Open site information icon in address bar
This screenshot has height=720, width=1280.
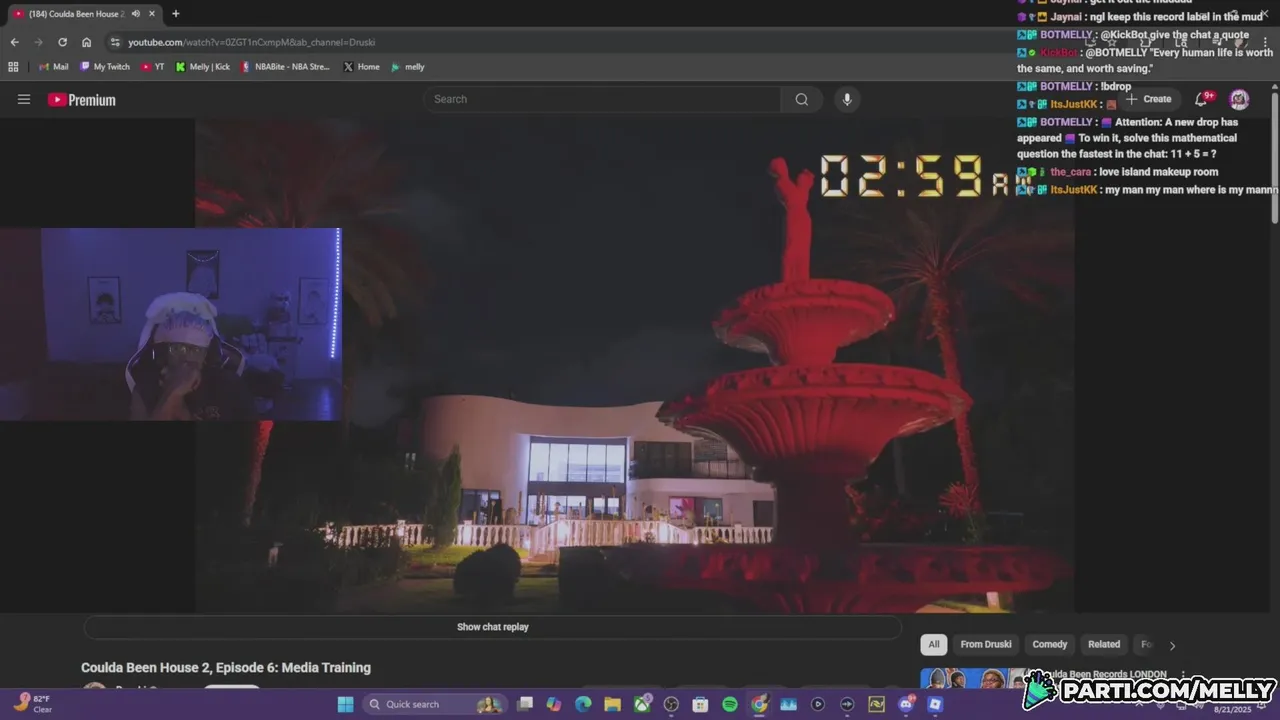[115, 42]
